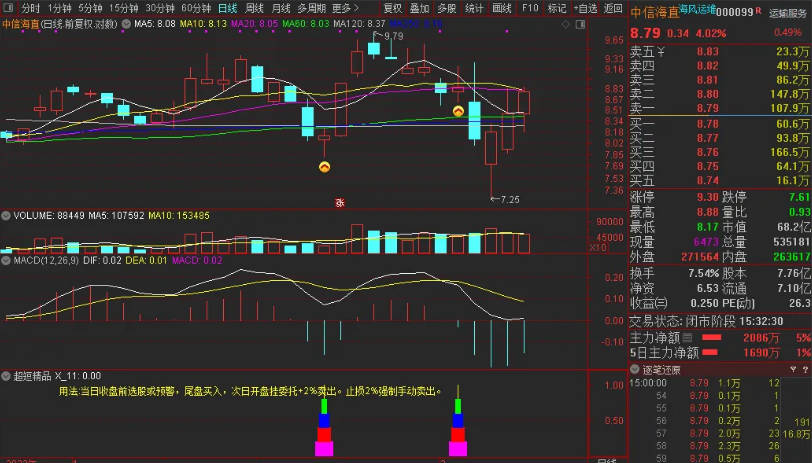Click the 卖一 price 8.79
This screenshot has width=812, height=463.
tap(707, 108)
